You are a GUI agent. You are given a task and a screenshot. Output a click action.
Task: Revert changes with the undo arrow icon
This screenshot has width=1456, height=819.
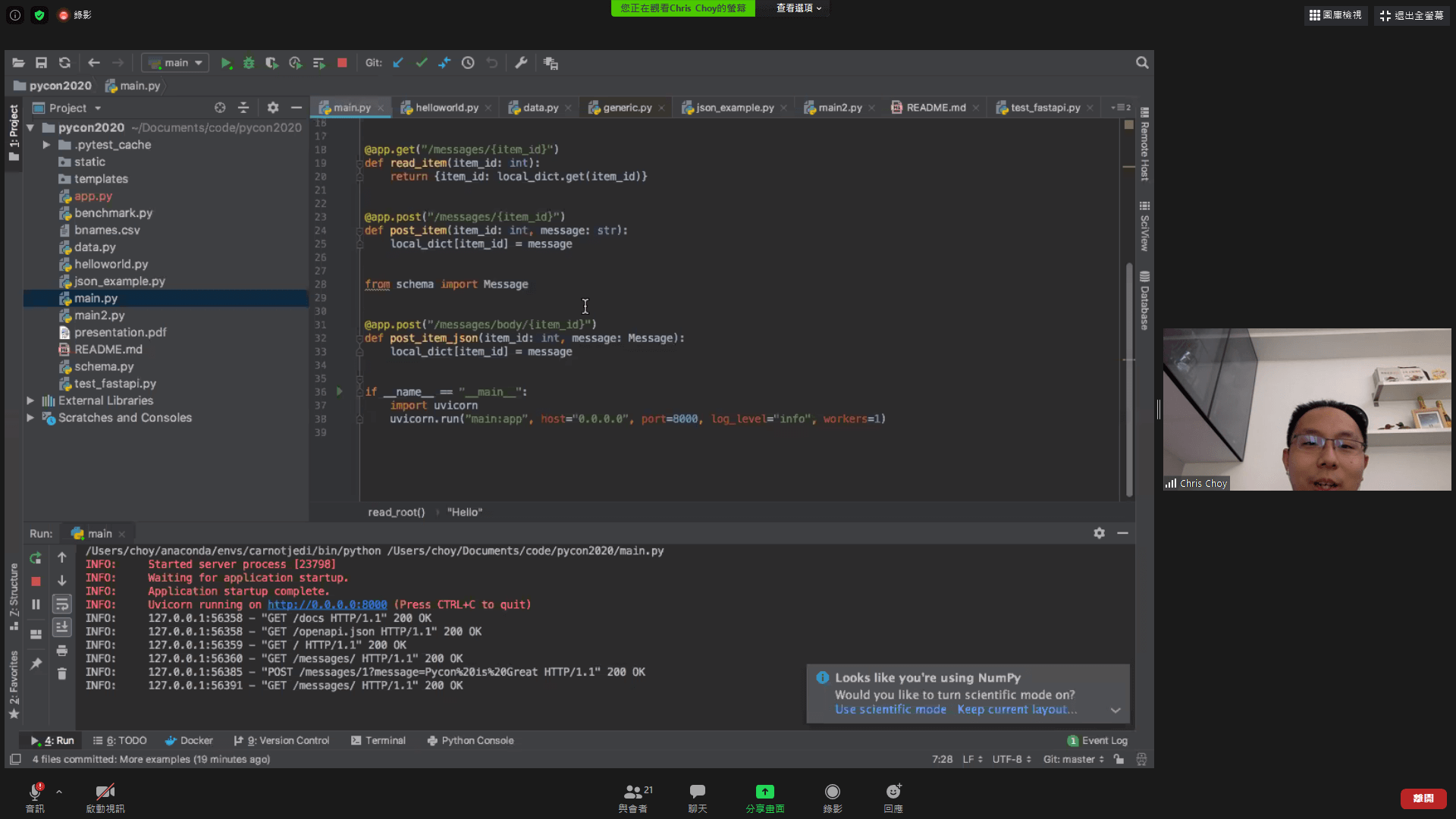point(491,63)
